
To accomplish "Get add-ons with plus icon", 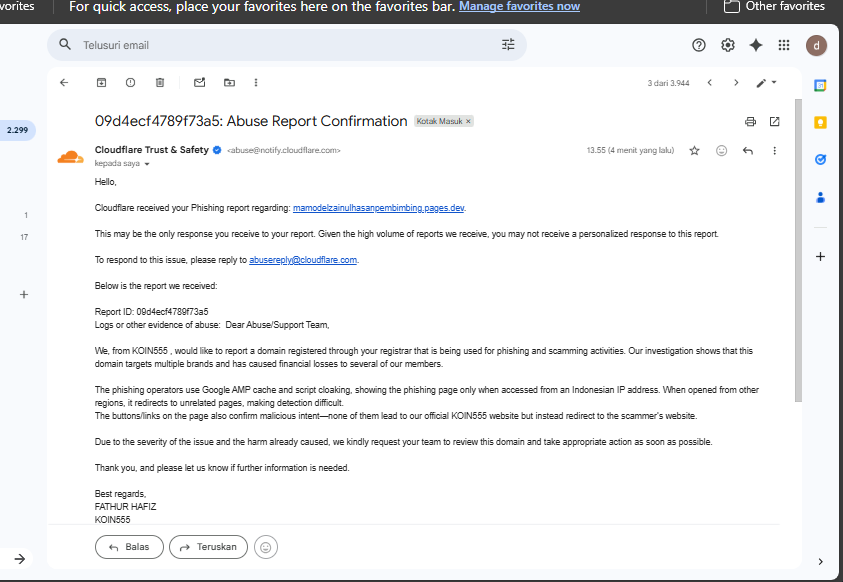I will pyautogui.click(x=820, y=256).
